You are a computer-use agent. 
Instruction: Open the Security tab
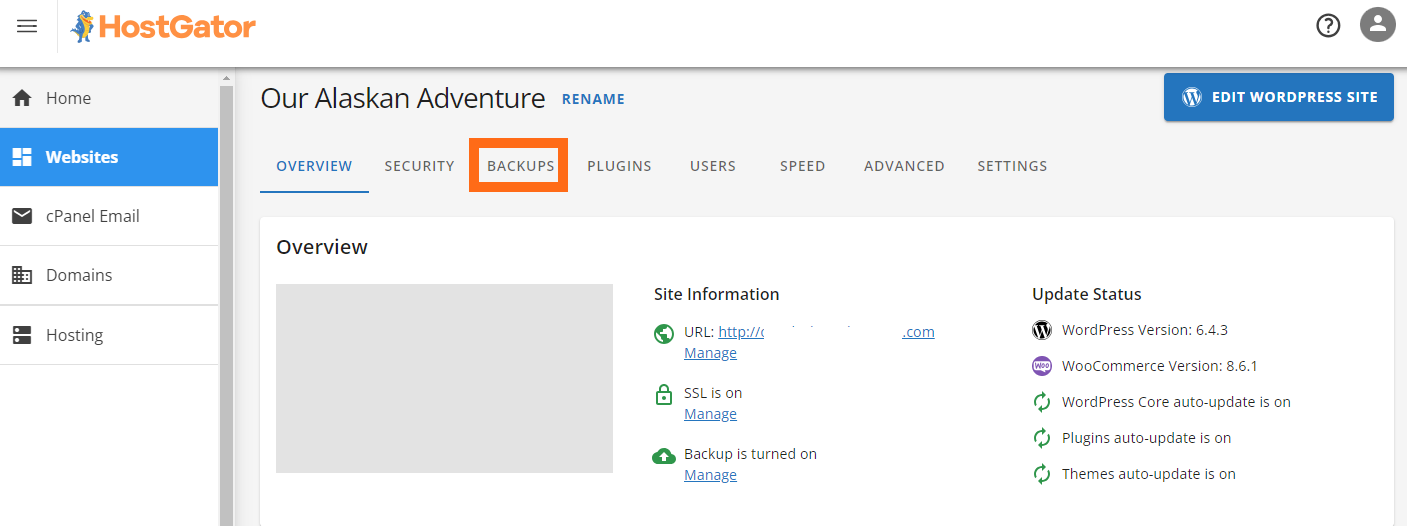pyautogui.click(x=419, y=166)
